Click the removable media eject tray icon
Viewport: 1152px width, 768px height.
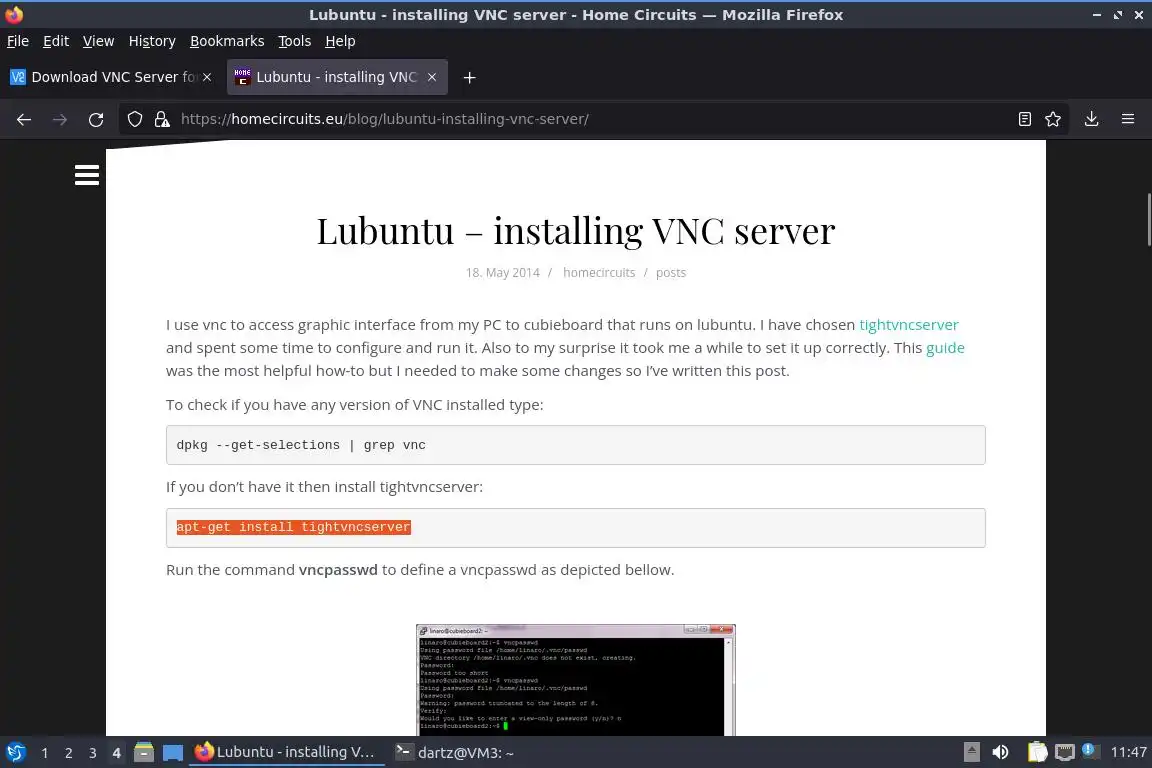point(971,752)
